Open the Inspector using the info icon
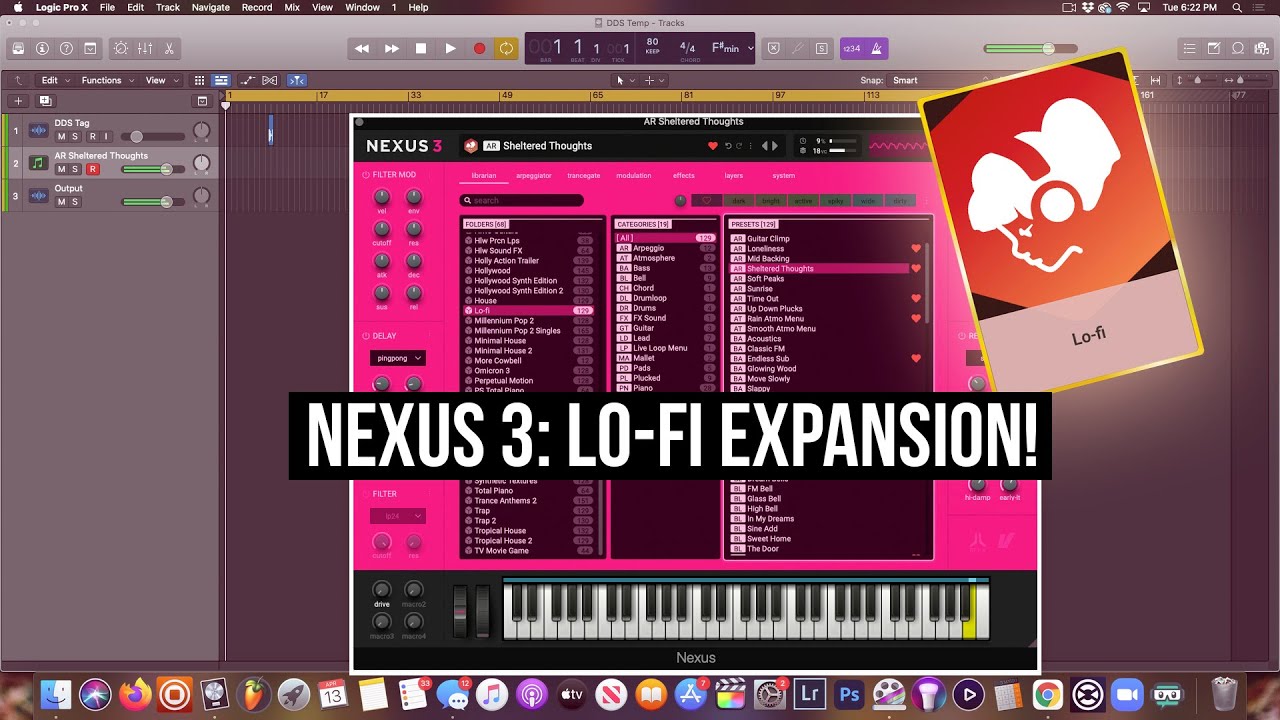 [42, 48]
